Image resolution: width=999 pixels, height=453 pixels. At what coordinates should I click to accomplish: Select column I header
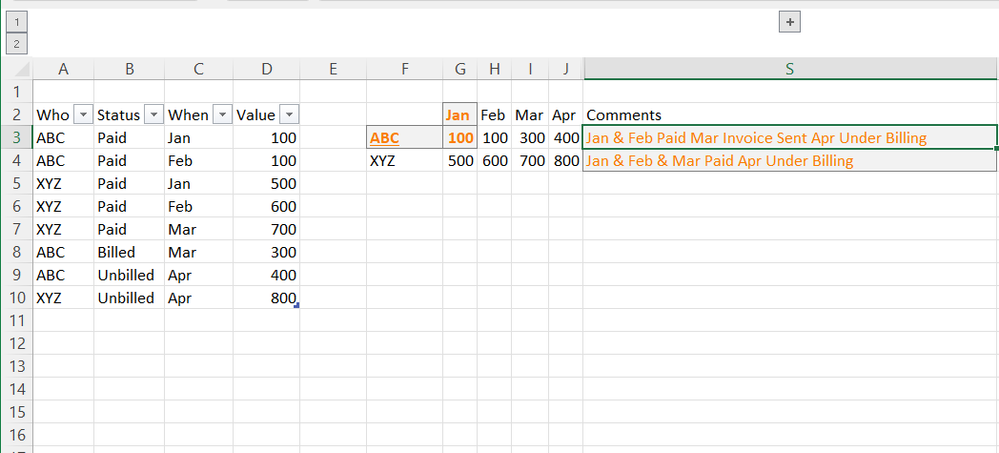[x=530, y=69]
